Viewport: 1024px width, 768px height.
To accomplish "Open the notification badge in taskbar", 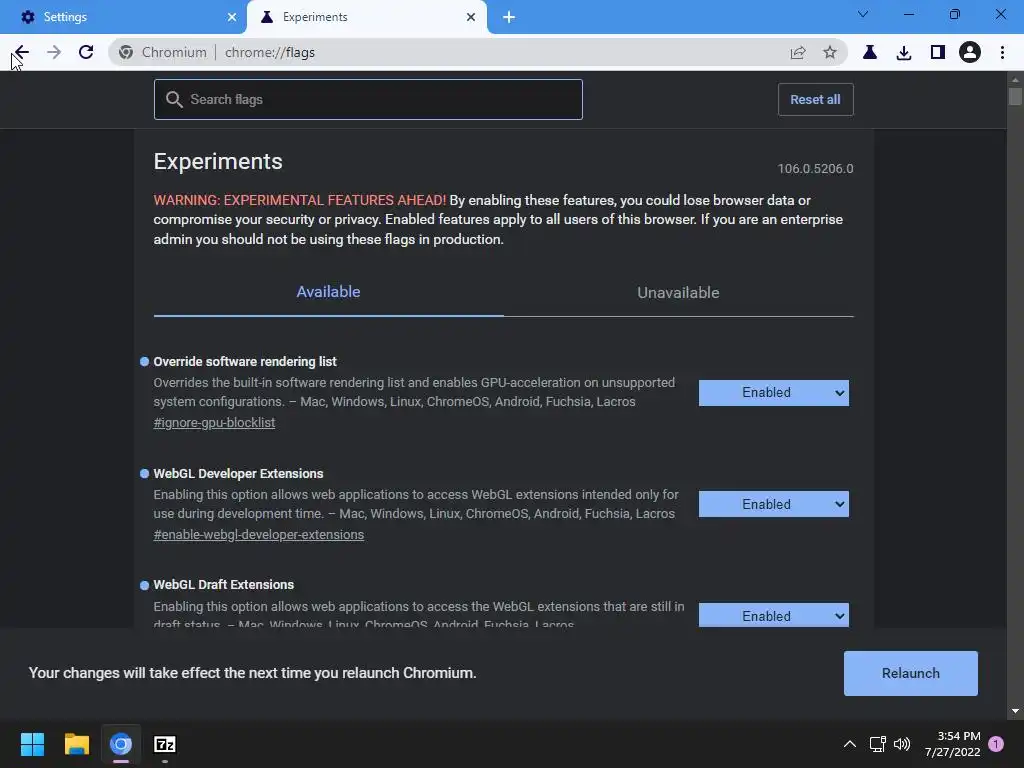I will tap(996, 744).
